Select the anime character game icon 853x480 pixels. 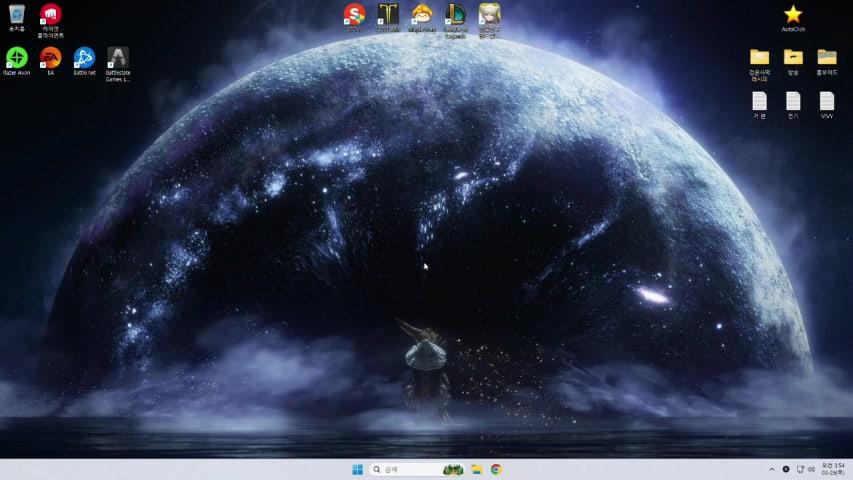click(x=489, y=14)
